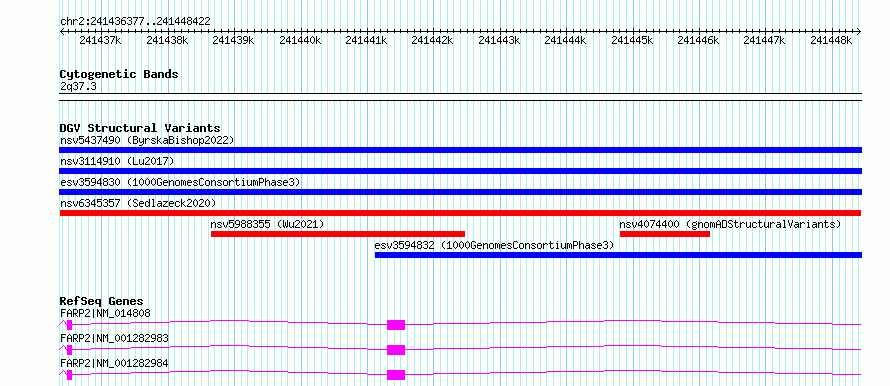Viewport: 890px width, 386px height.
Task: Open the FARP2|NM_001282983 transcript label
Action: click(114, 338)
